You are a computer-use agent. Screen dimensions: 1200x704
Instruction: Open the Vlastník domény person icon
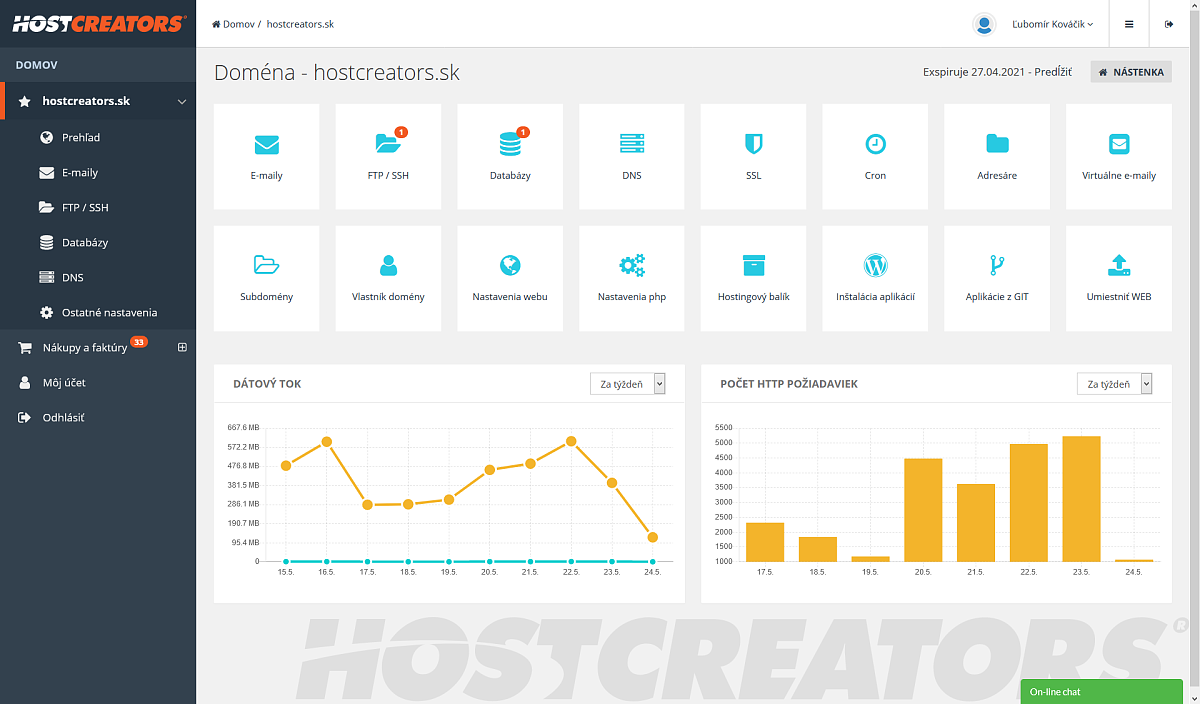[x=388, y=265]
